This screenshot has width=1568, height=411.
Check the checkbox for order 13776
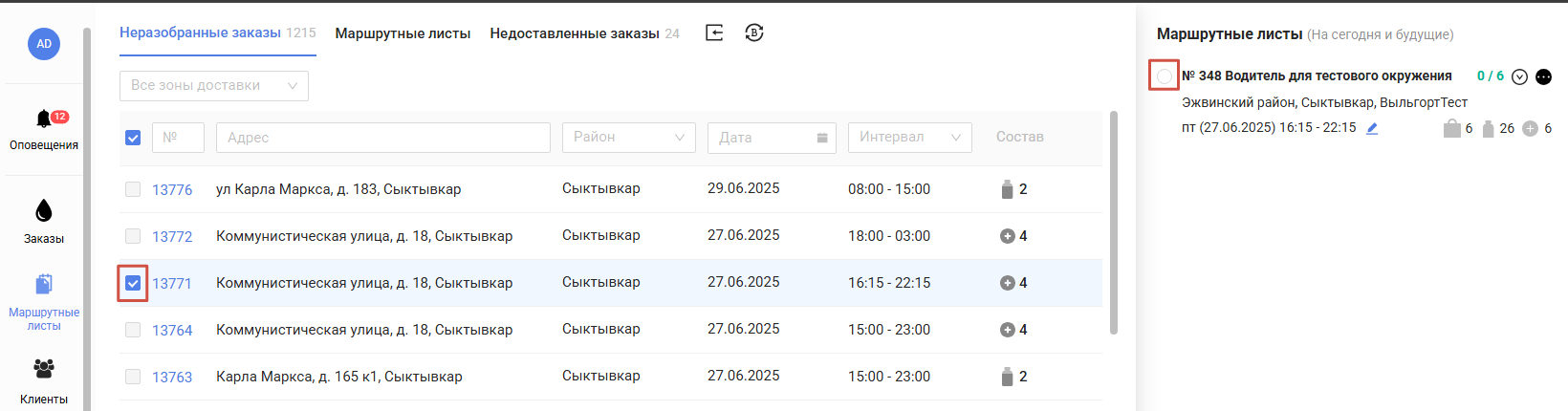[x=133, y=189]
